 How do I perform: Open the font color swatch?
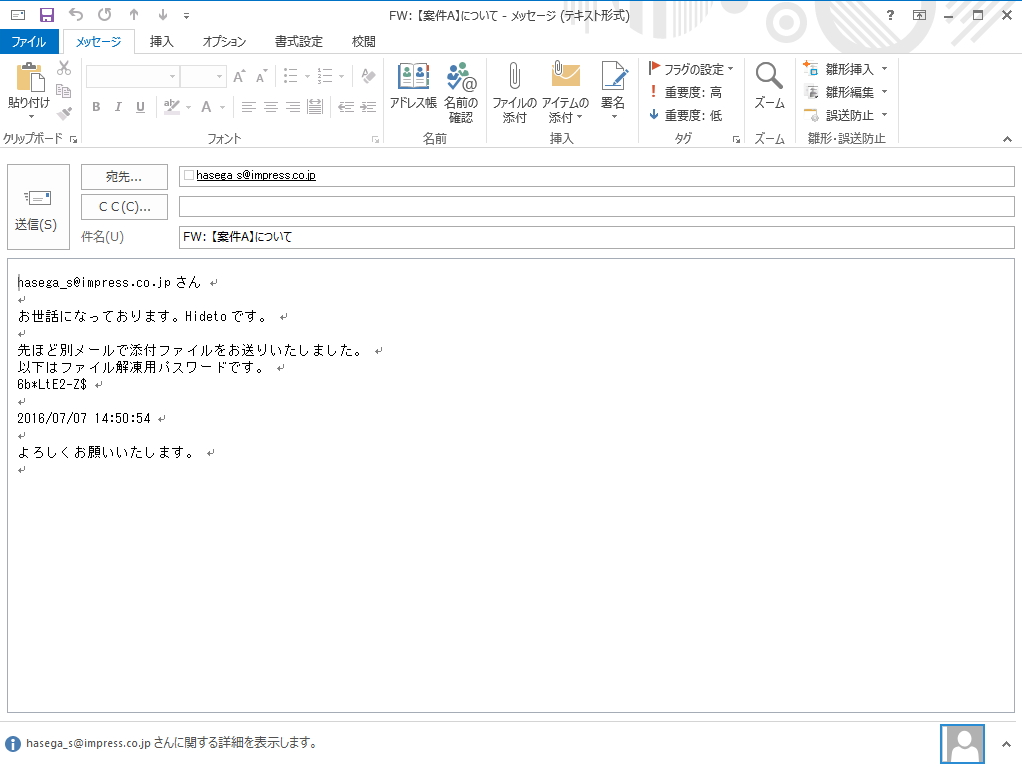click(x=204, y=106)
